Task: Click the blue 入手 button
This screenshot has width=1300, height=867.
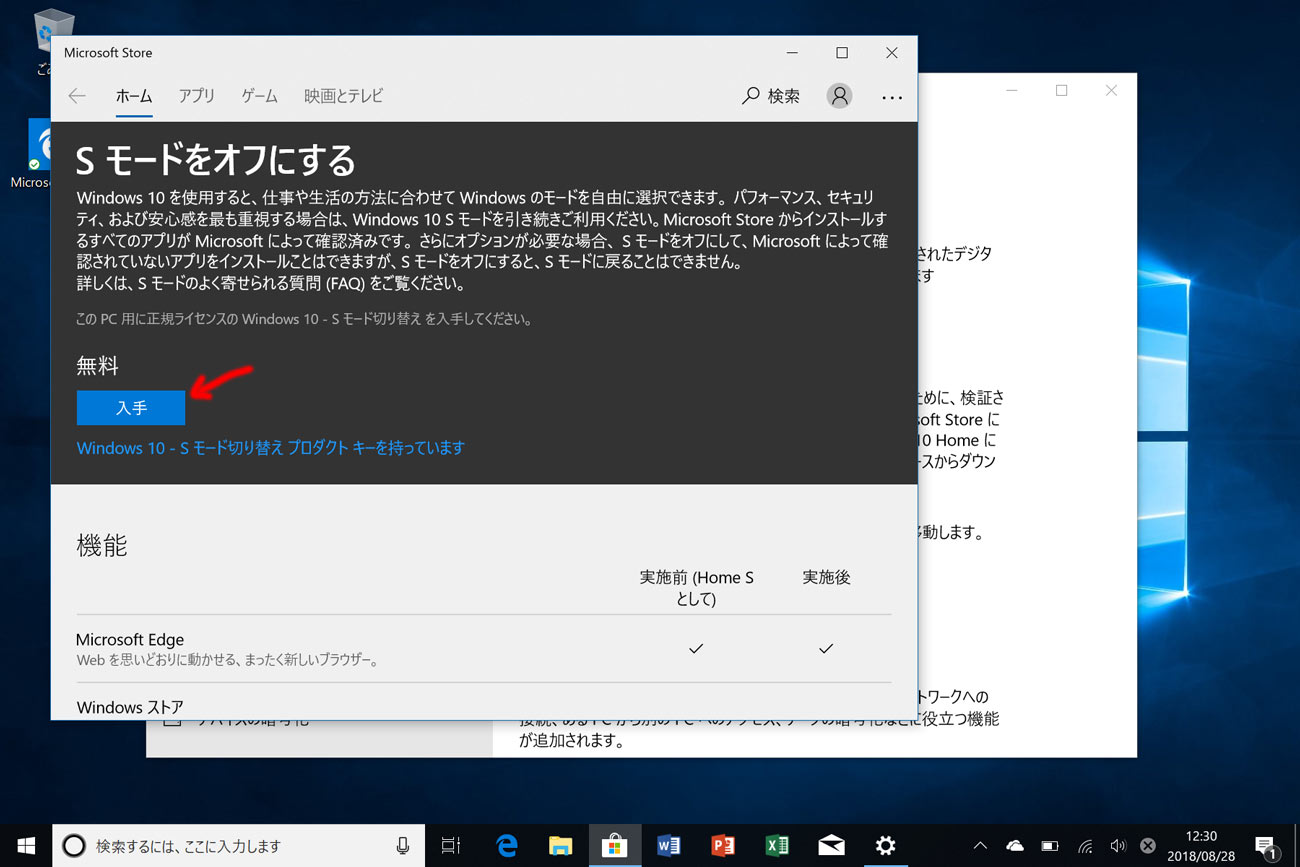Action: point(131,408)
